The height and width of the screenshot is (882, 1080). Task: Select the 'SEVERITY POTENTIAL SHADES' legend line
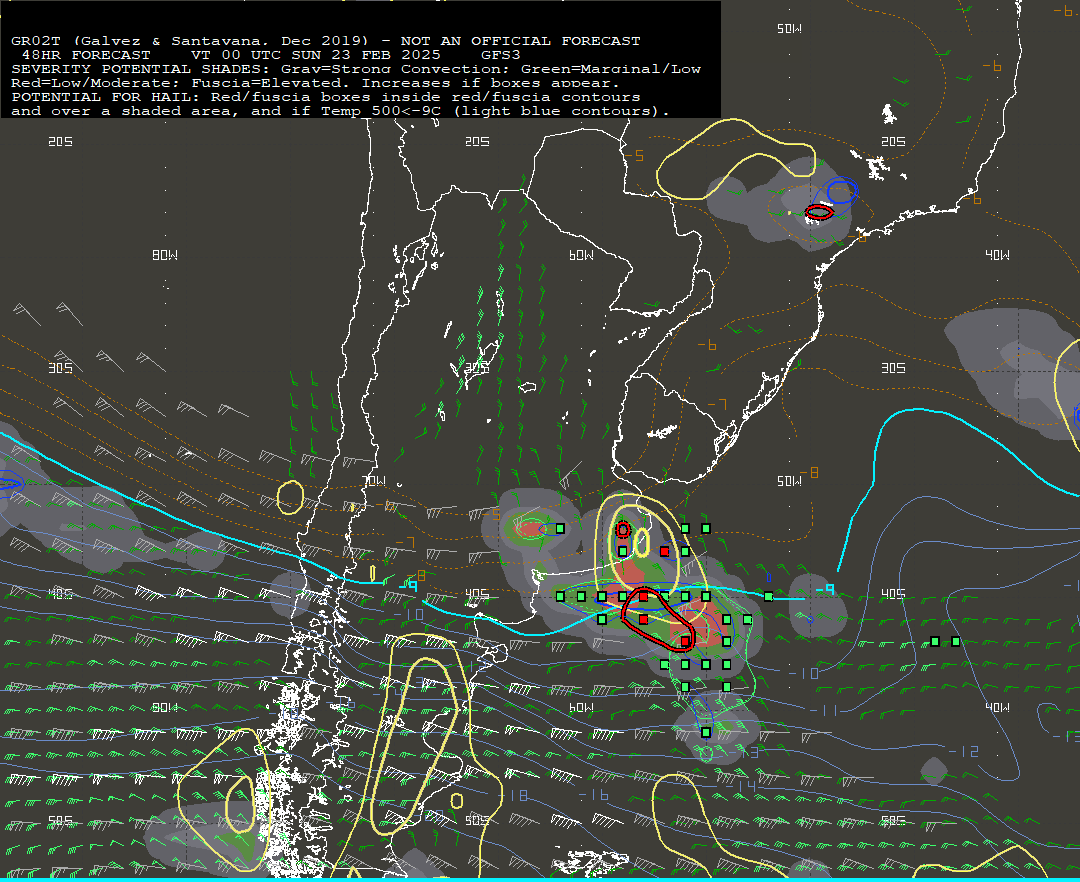coord(356,69)
